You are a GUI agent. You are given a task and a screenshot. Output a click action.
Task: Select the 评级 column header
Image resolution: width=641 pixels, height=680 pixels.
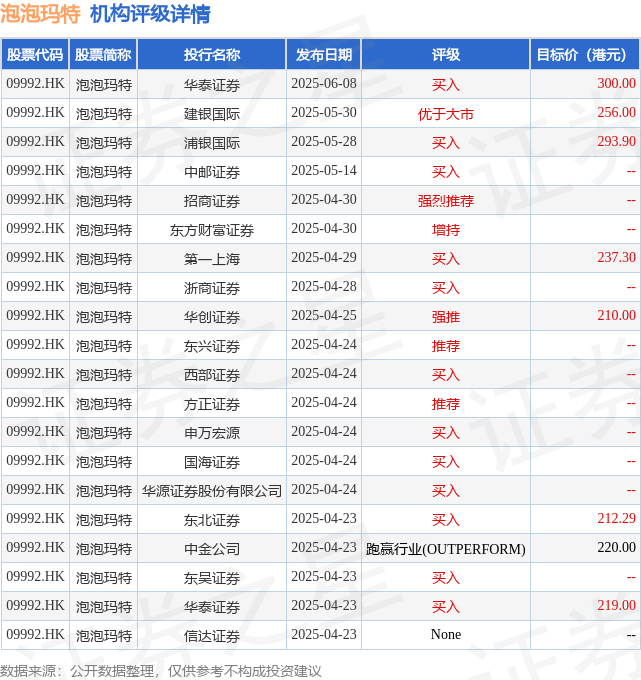(x=446, y=55)
